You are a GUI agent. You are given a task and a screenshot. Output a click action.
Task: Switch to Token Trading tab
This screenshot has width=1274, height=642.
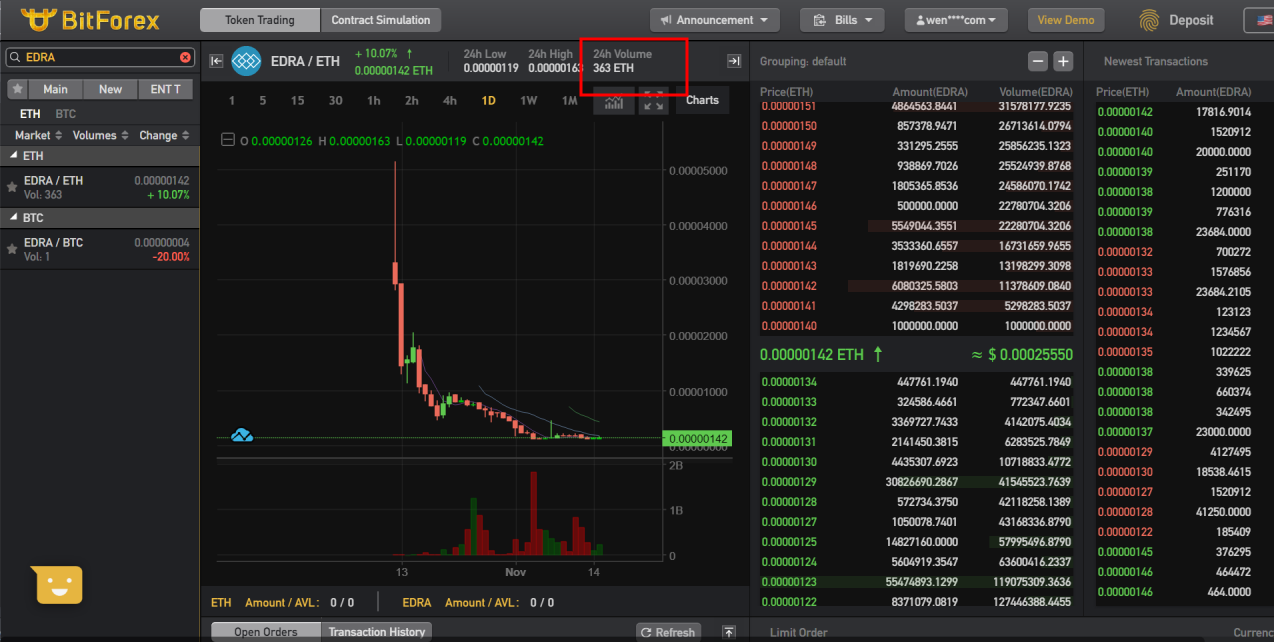[x=260, y=20]
